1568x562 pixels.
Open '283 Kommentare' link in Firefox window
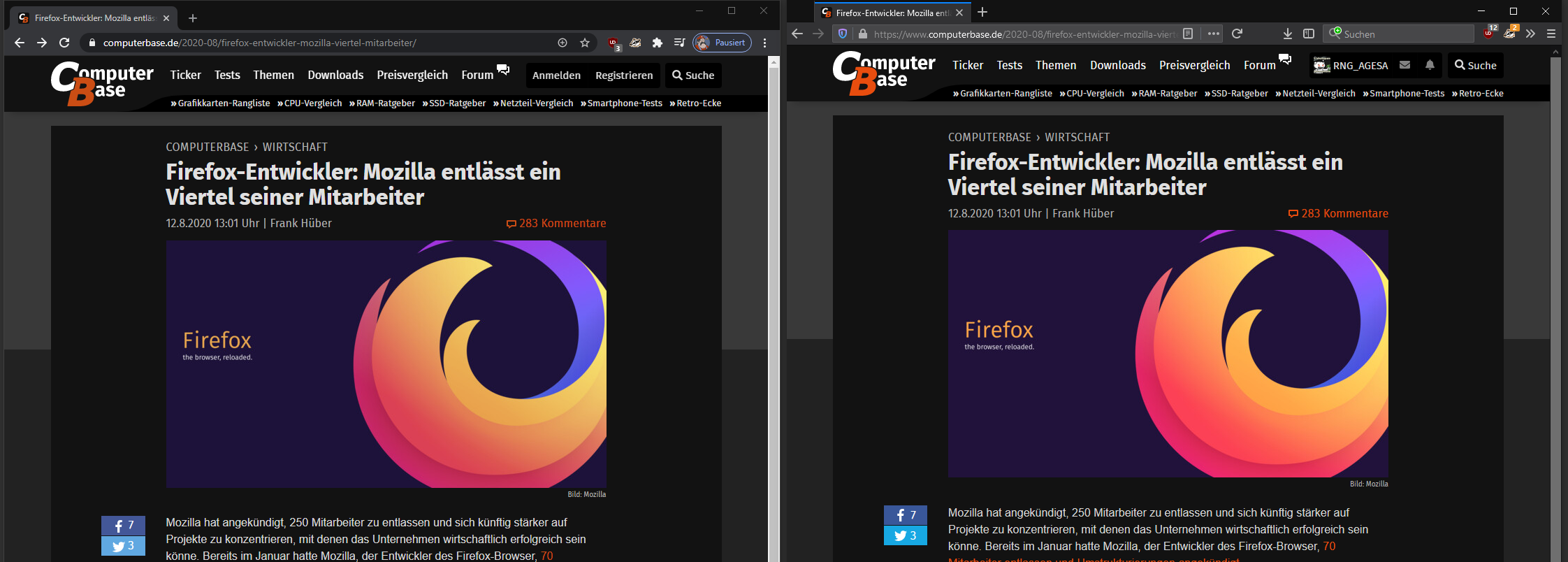click(x=1338, y=214)
